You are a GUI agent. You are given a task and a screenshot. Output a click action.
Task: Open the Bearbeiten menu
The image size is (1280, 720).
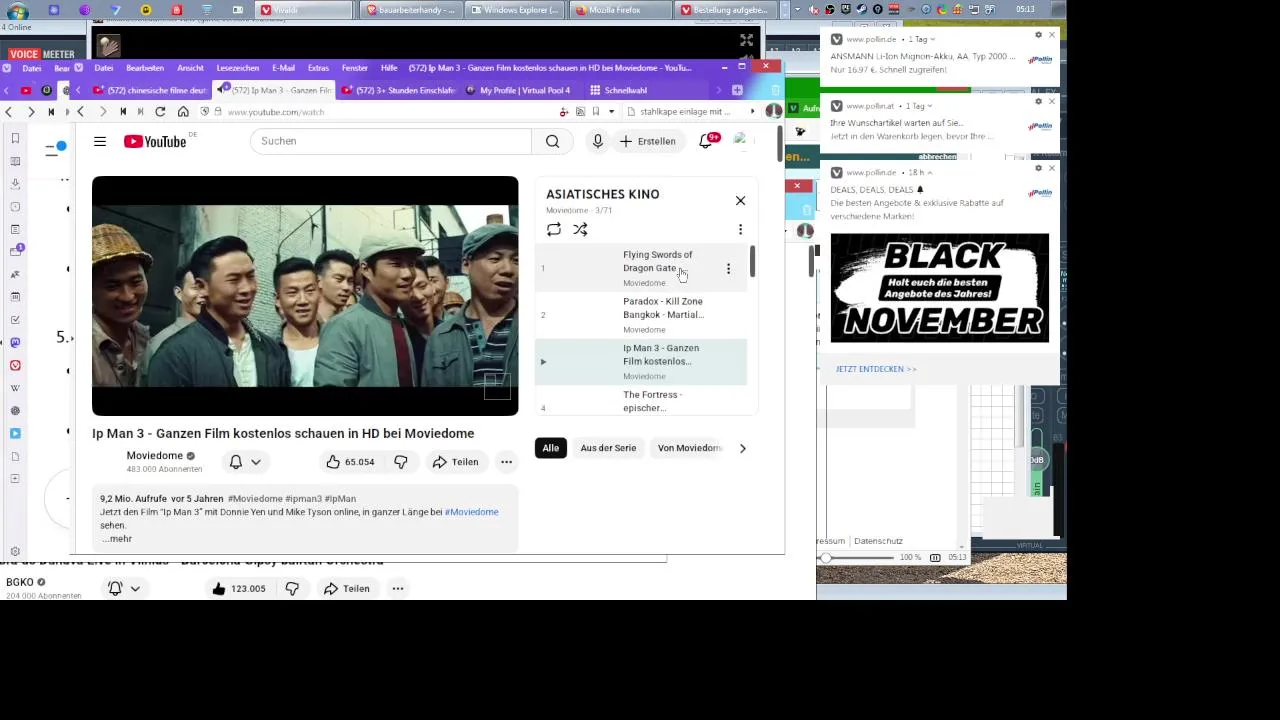click(145, 68)
